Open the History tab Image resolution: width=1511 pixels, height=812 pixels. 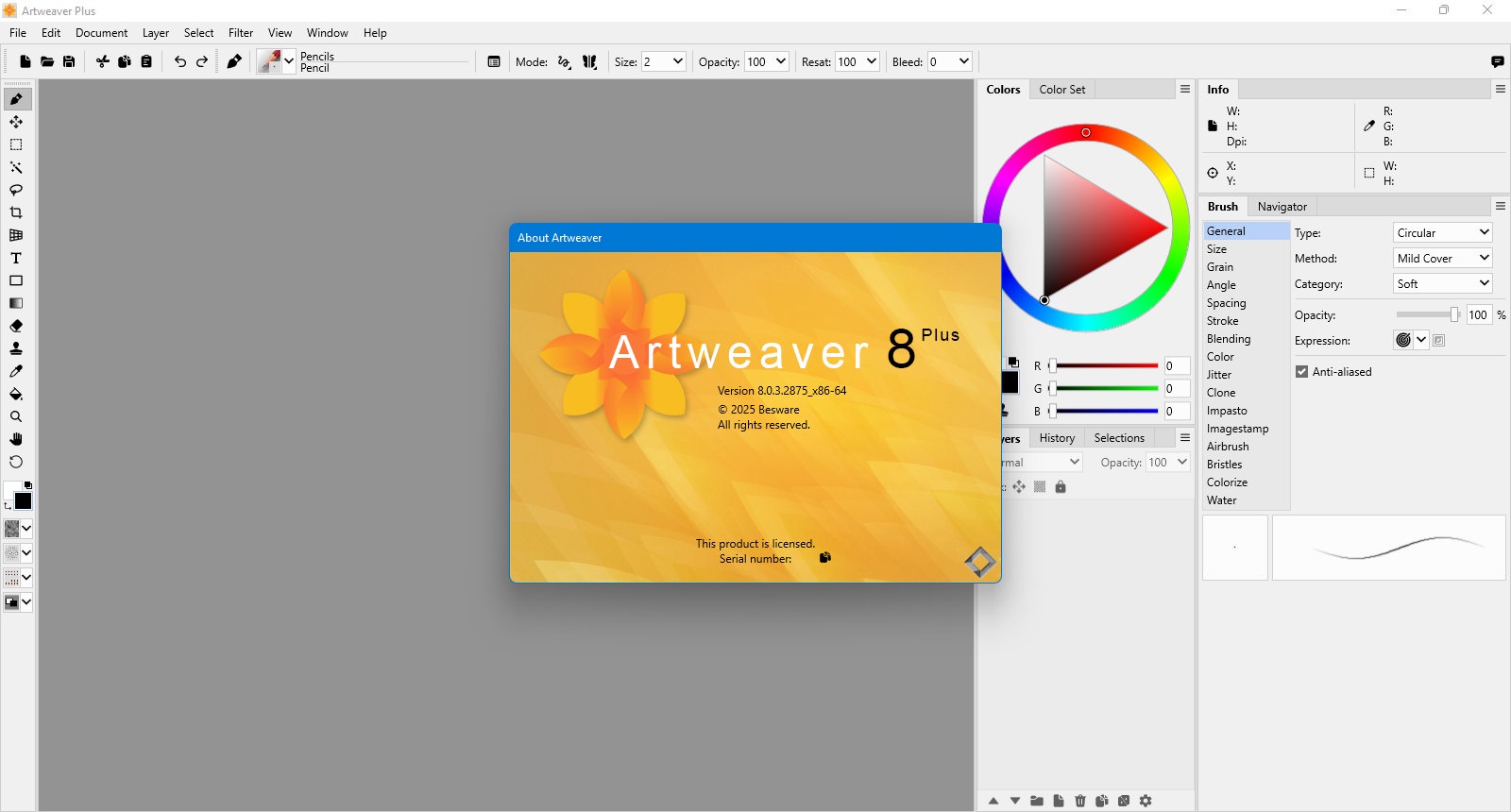click(x=1057, y=438)
